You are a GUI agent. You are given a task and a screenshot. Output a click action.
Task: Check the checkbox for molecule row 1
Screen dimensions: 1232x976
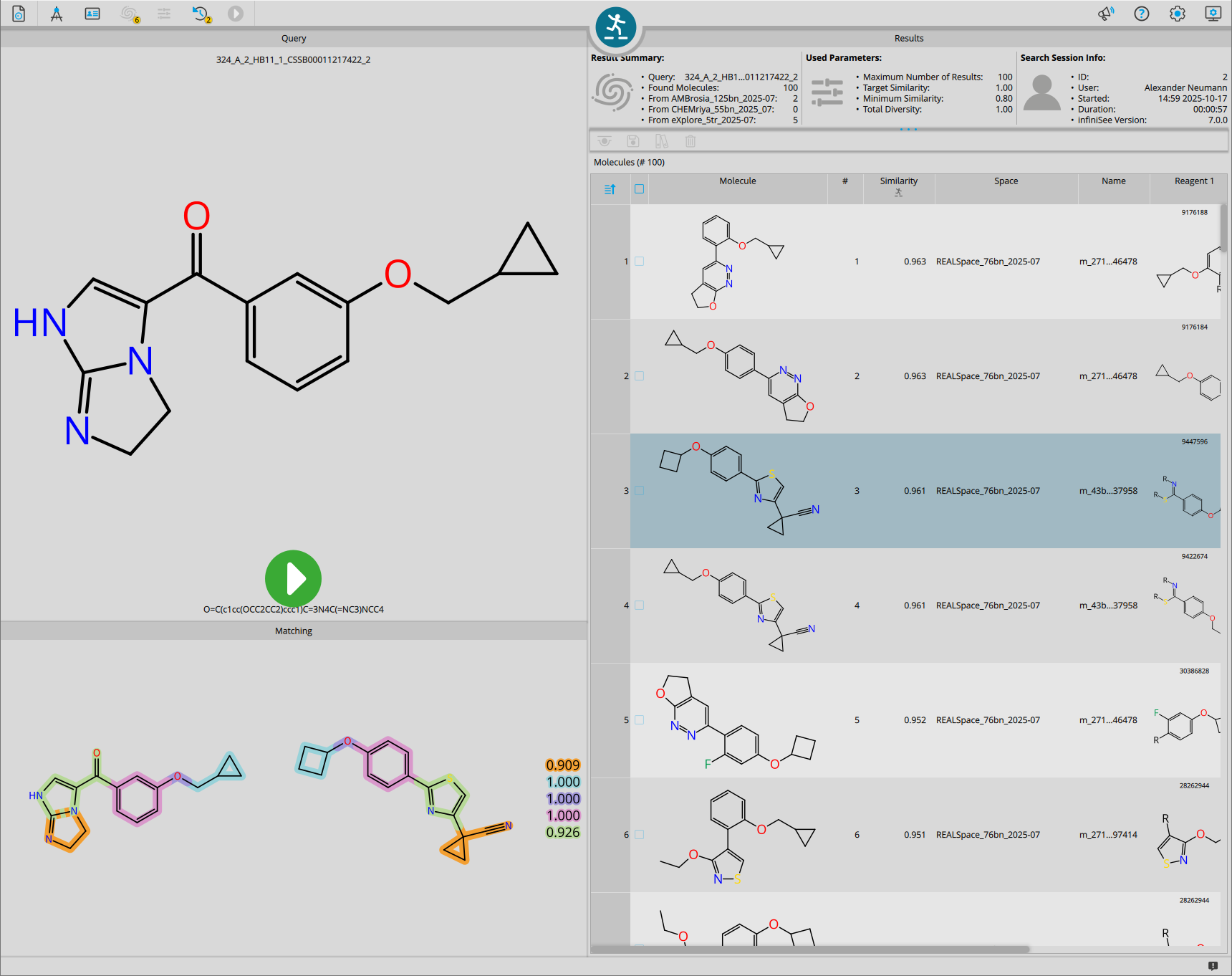click(640, 262)
